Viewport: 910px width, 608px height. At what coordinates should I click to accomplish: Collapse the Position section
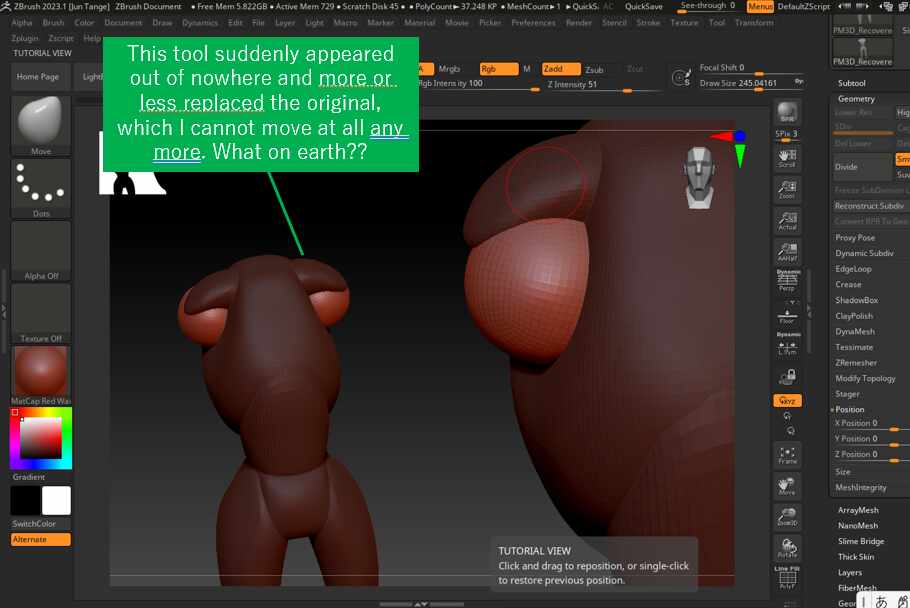(x=850, y=409)
